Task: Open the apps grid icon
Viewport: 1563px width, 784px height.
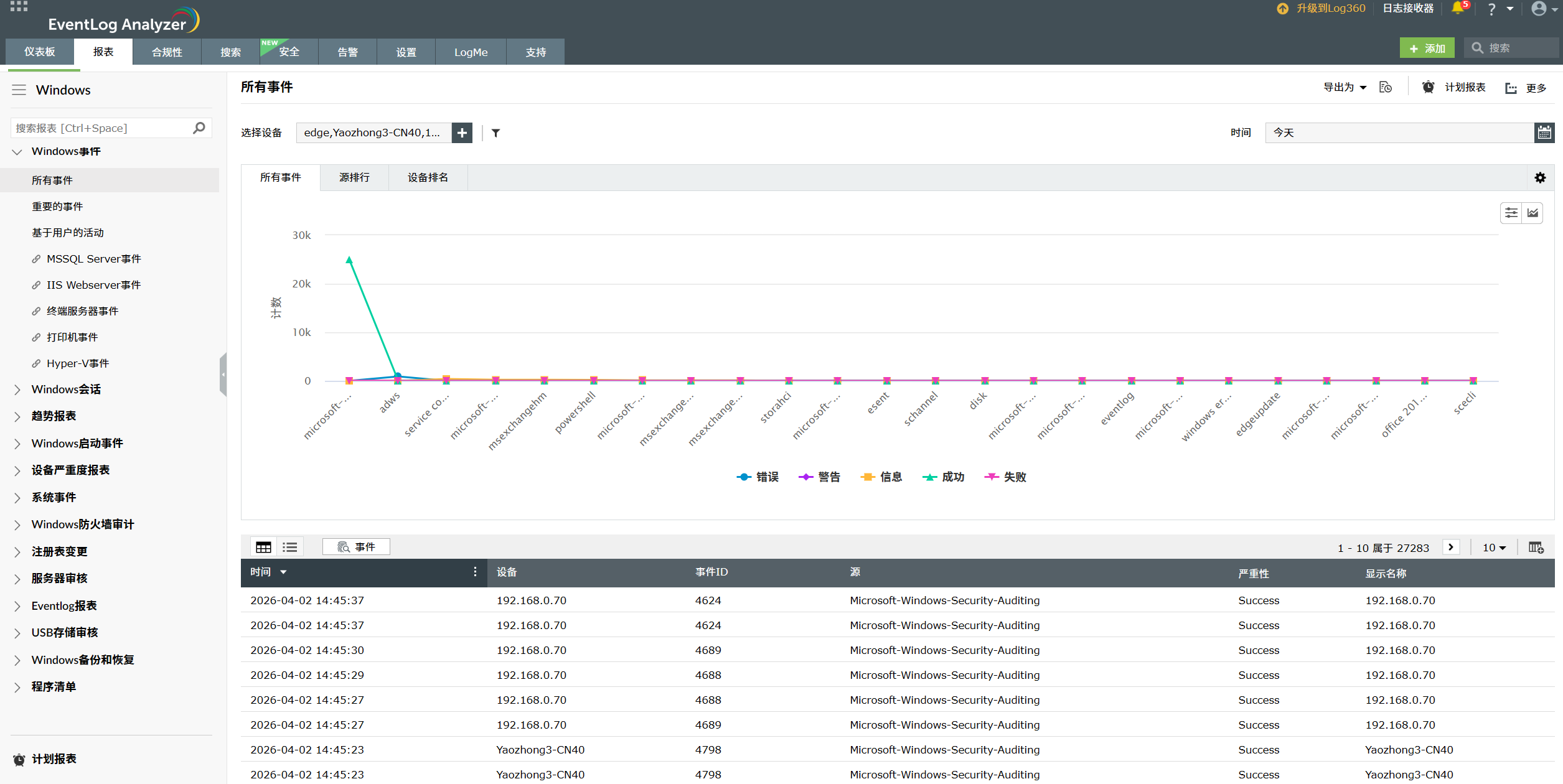Action: pyautogui.click(x=19, y=6)
